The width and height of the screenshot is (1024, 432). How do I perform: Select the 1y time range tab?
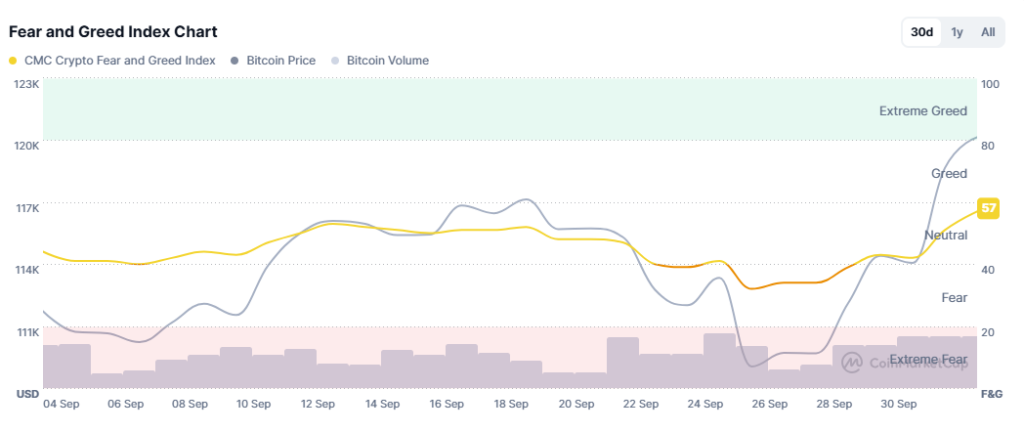[x=957, y=32]
